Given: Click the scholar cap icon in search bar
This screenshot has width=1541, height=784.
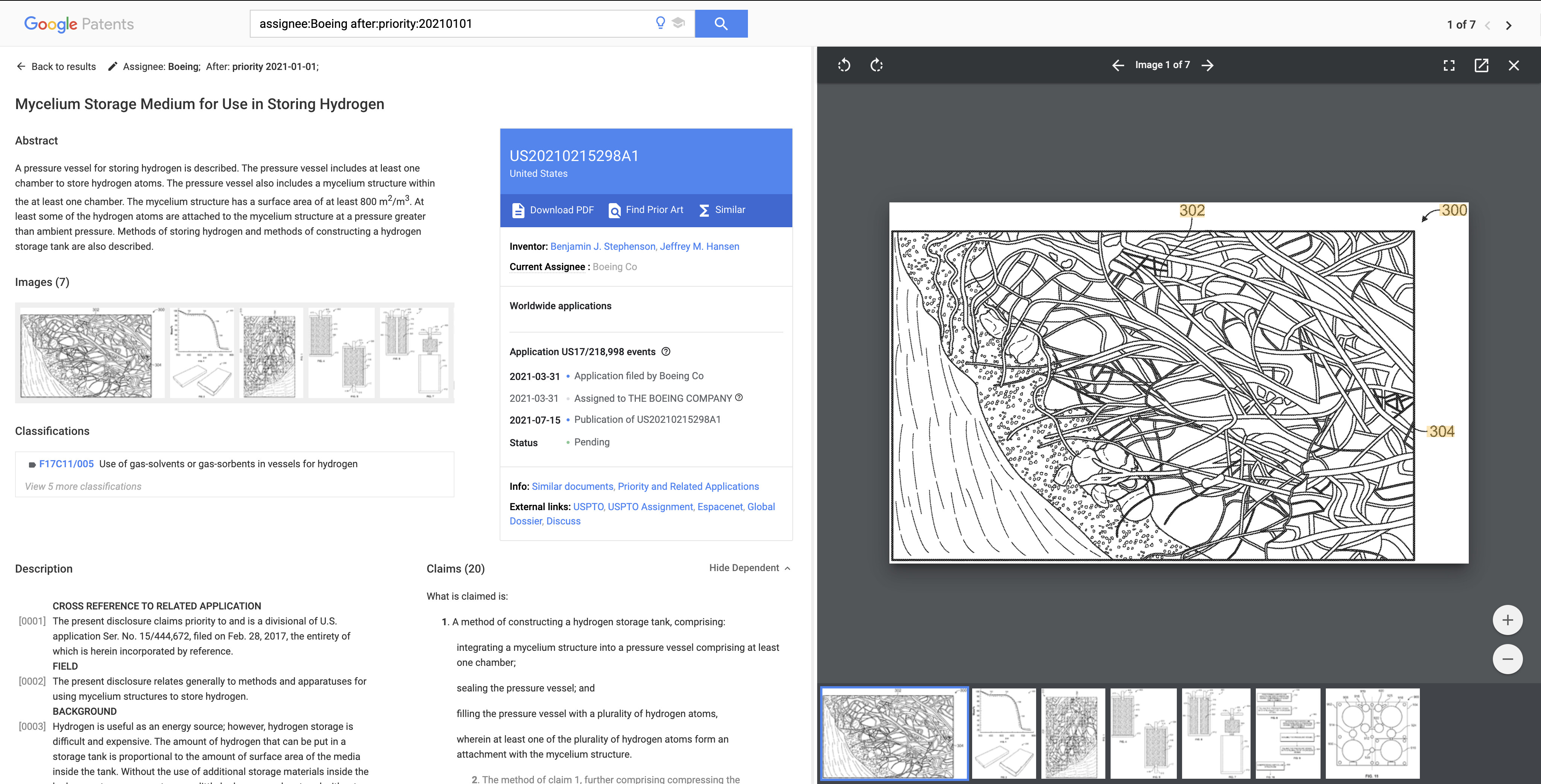Looking at the screenshot, I should click(678, 23).
